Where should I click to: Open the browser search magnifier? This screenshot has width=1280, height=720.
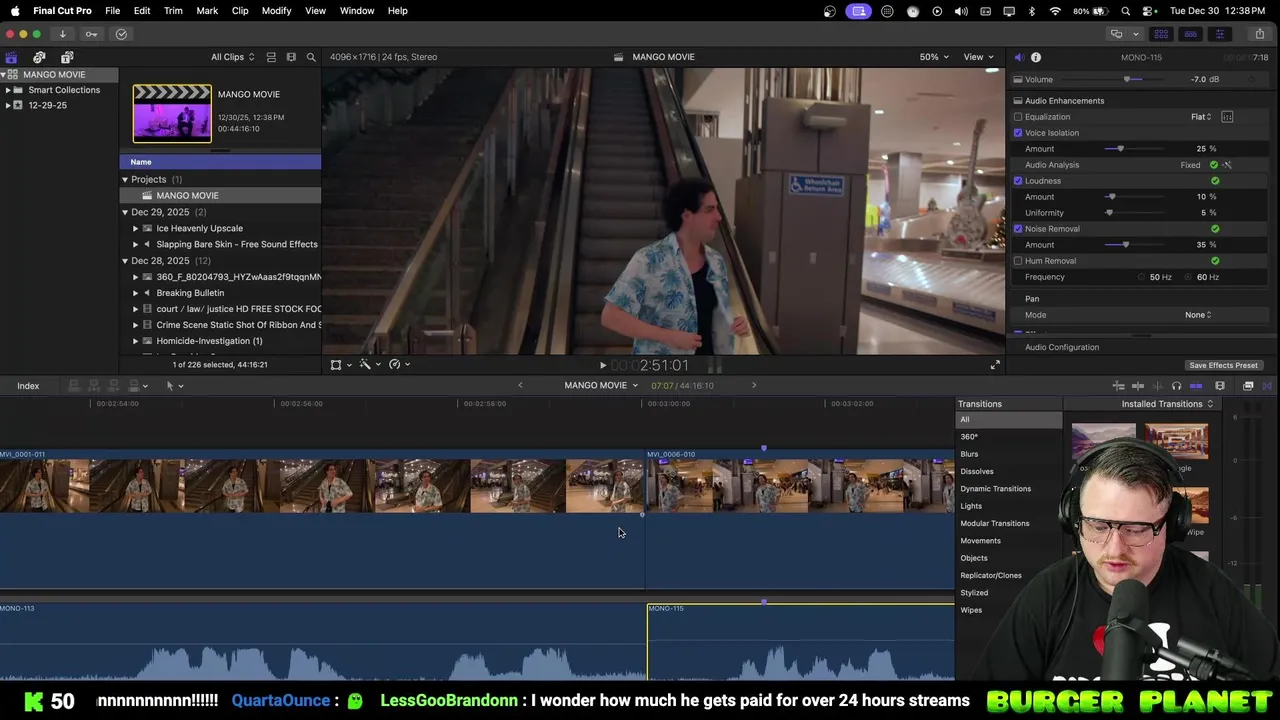click(311, 57)
